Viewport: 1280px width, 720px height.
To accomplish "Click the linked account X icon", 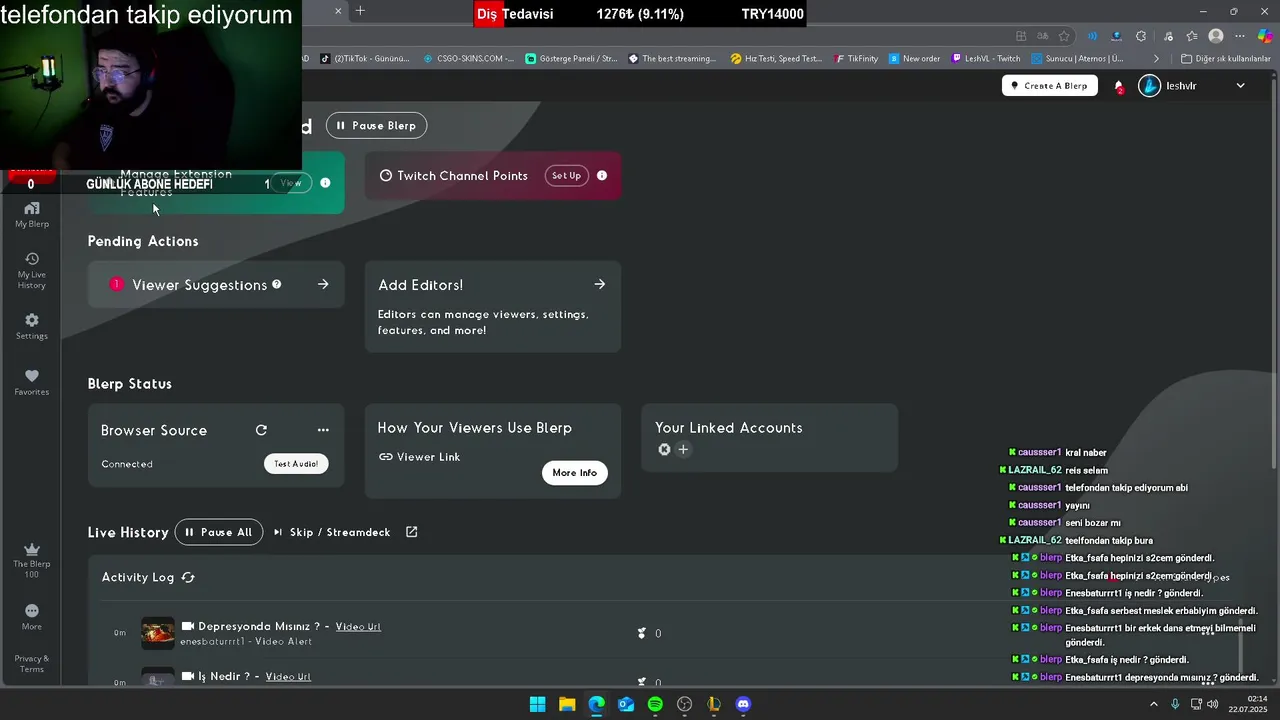I will point(664,450).
